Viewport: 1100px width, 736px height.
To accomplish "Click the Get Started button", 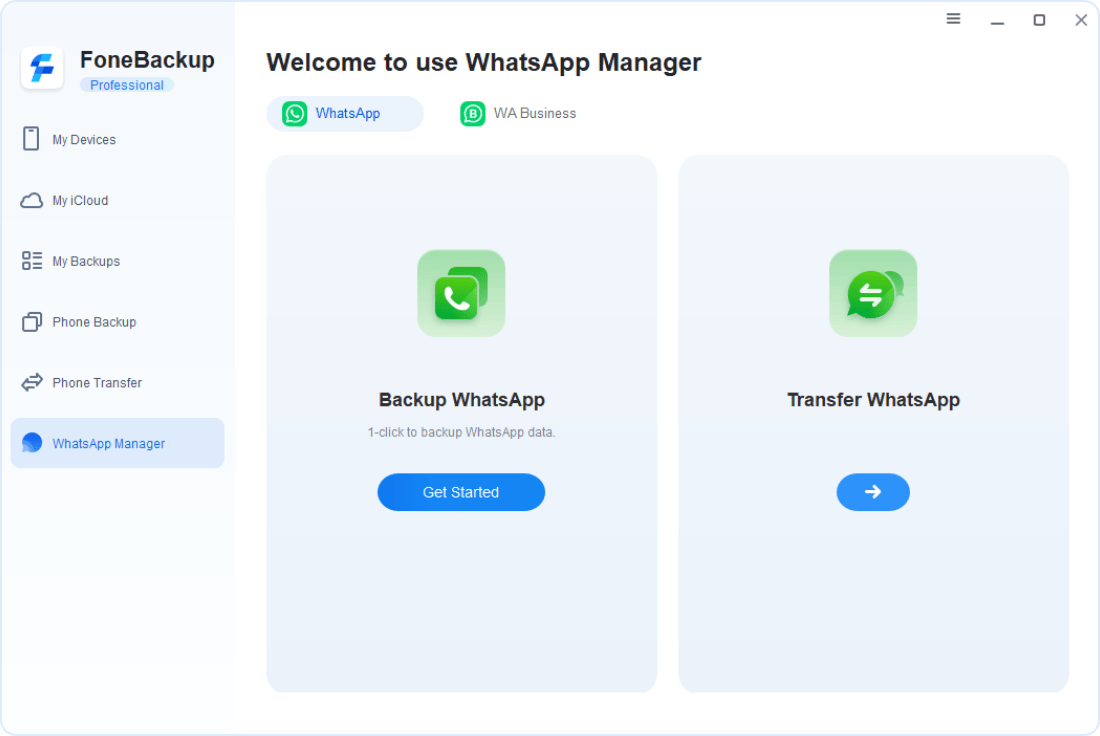I will tap(461, 492).
